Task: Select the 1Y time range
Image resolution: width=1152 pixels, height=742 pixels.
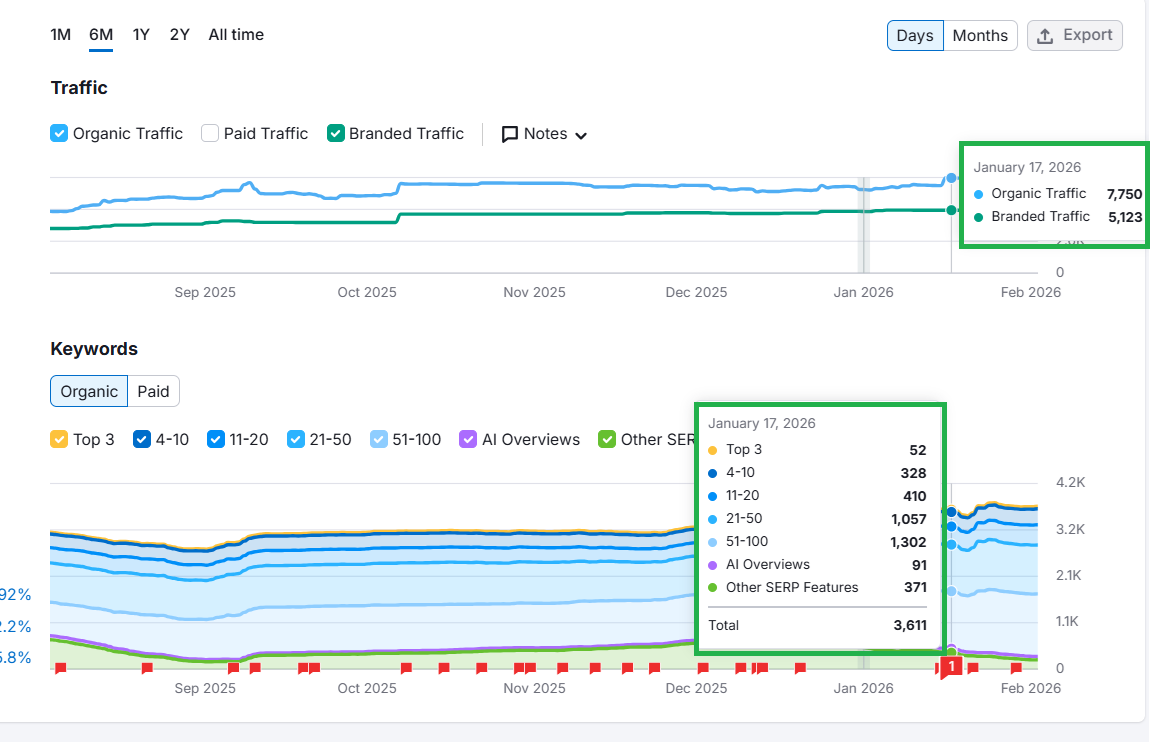Action: (141, 35)
